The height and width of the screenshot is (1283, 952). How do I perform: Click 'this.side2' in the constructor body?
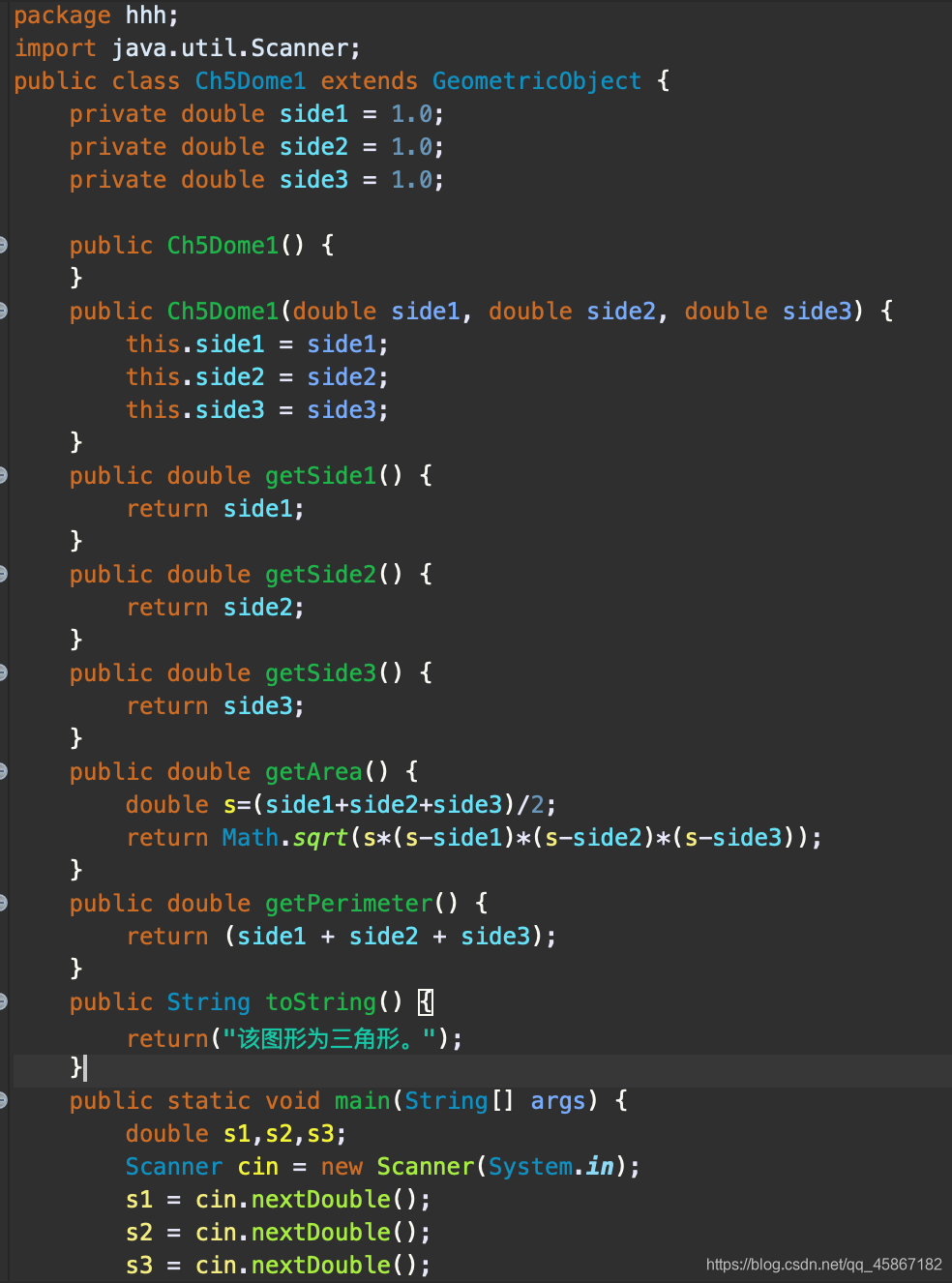coord(194,377)
